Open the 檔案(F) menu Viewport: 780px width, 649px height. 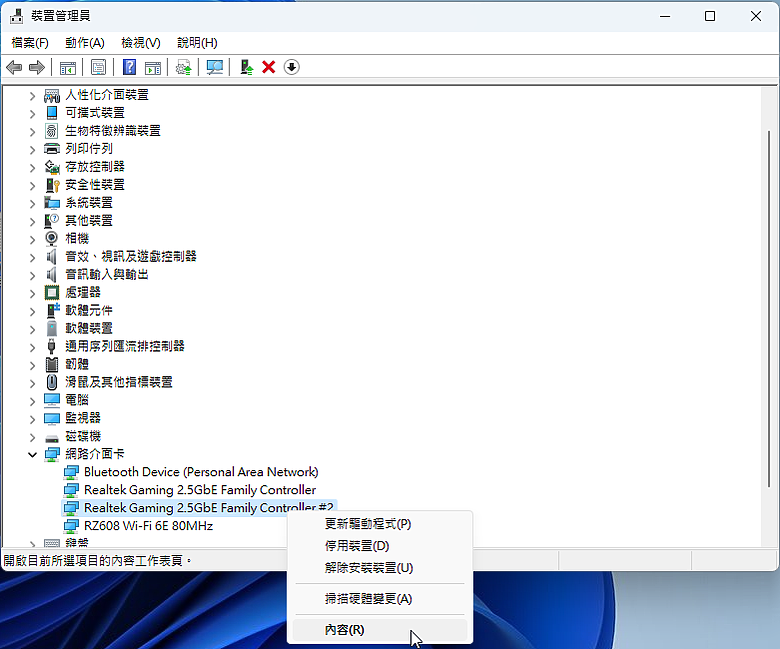pos(30,43)
